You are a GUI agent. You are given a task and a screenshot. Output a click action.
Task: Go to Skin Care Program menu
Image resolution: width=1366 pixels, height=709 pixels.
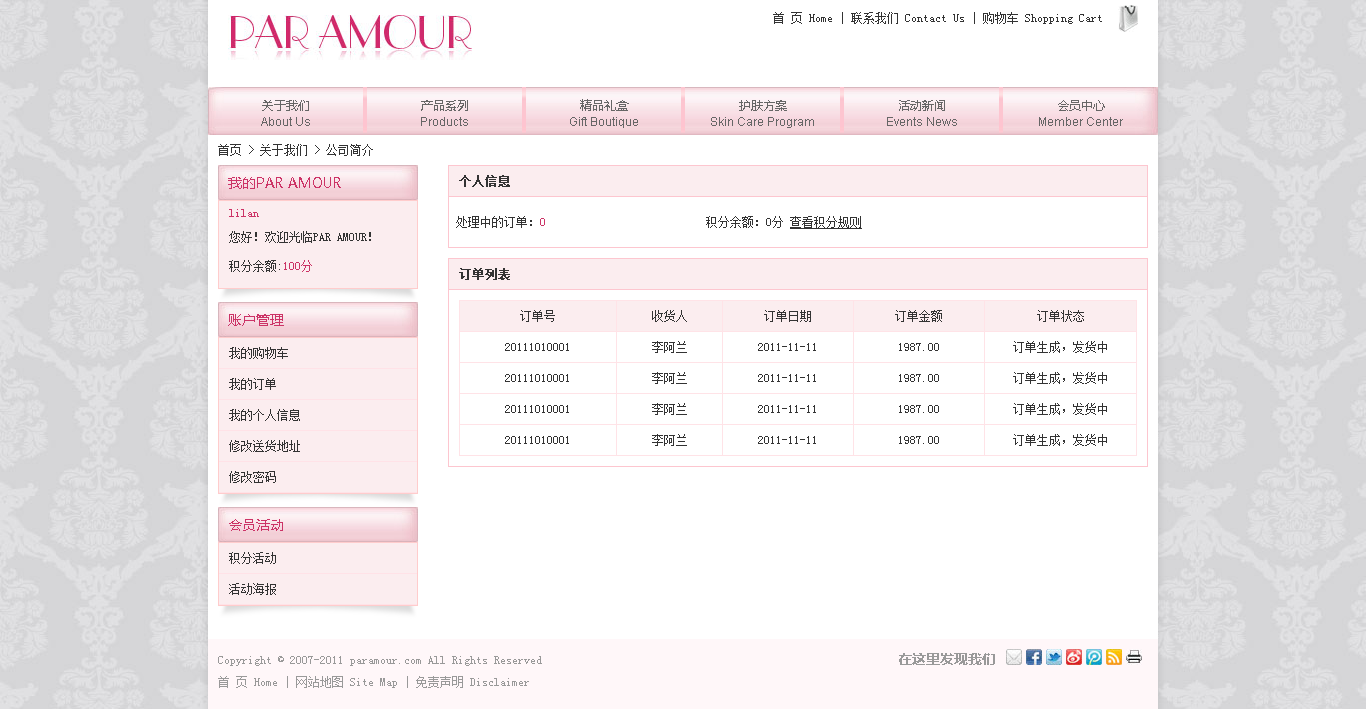(762, 112)
